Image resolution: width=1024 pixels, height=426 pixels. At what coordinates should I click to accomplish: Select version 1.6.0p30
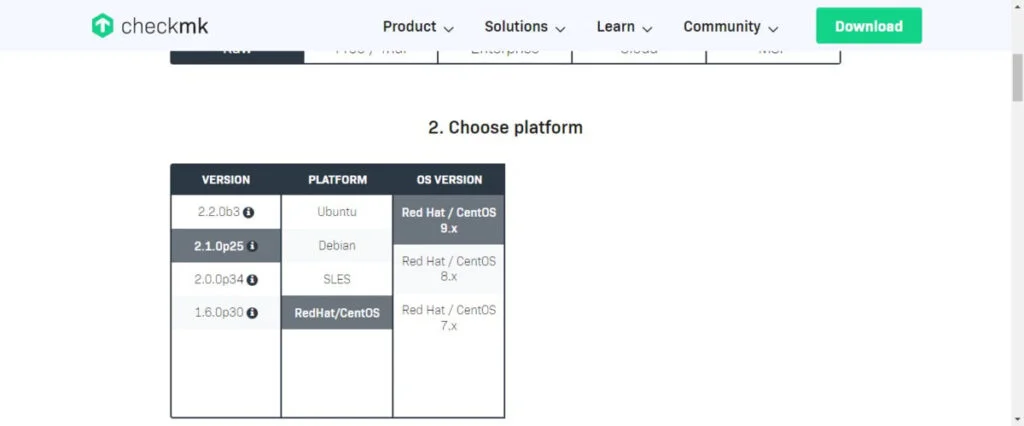point(226,313)
